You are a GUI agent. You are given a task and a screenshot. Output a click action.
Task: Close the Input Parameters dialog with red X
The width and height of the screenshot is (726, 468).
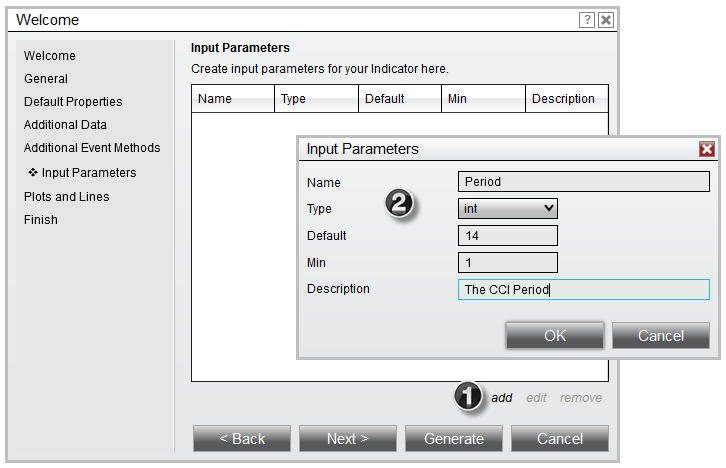pyautogui.click(x=706, y=149)
